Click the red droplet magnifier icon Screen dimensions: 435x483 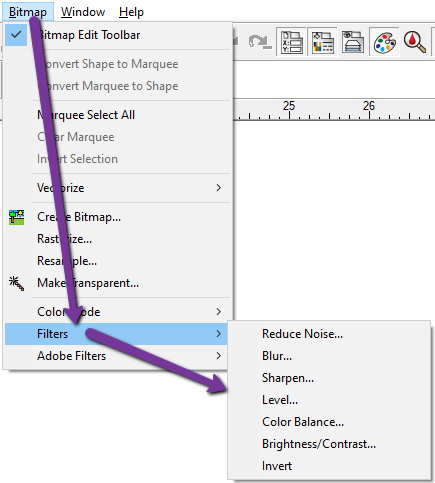click(415, 42)
